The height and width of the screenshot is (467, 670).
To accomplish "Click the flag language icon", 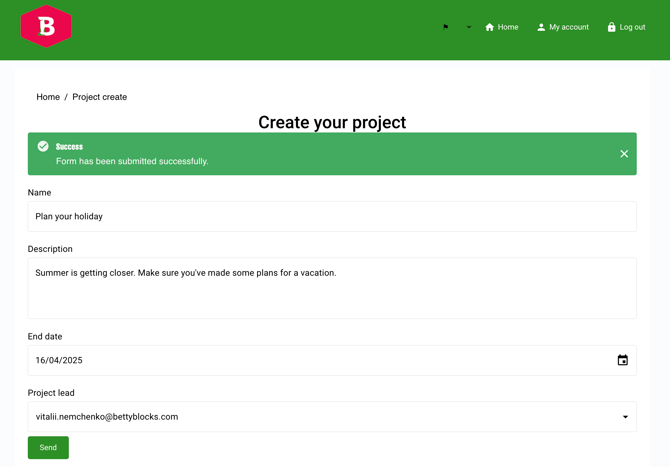I will 446,27.
